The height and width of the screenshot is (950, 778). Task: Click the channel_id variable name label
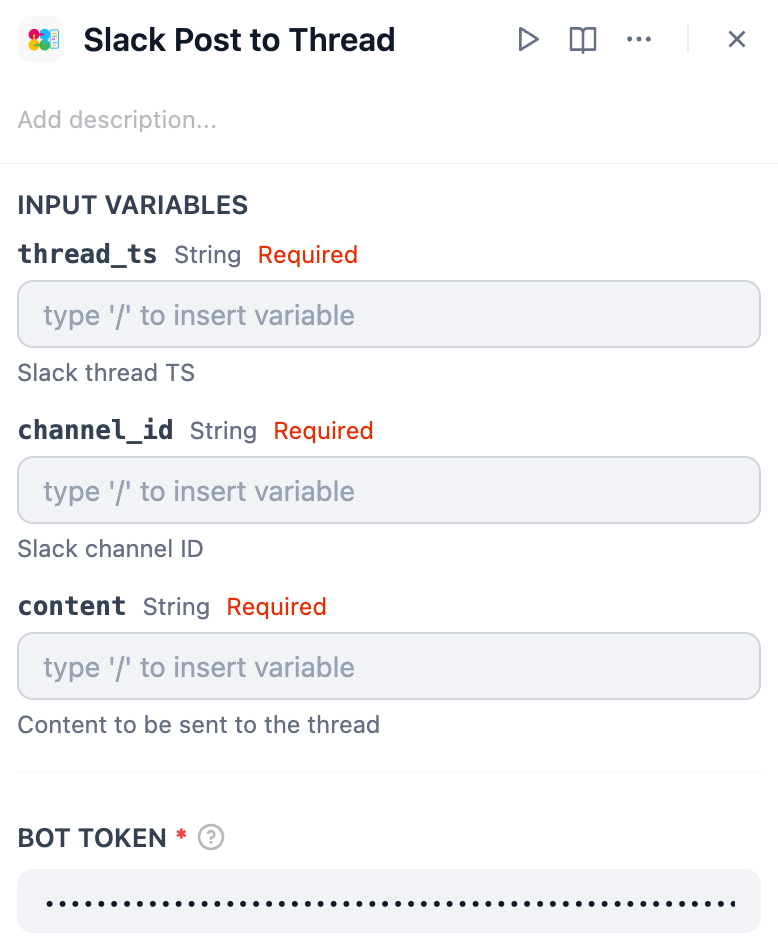pyautogui.click(x=96, y=431)
